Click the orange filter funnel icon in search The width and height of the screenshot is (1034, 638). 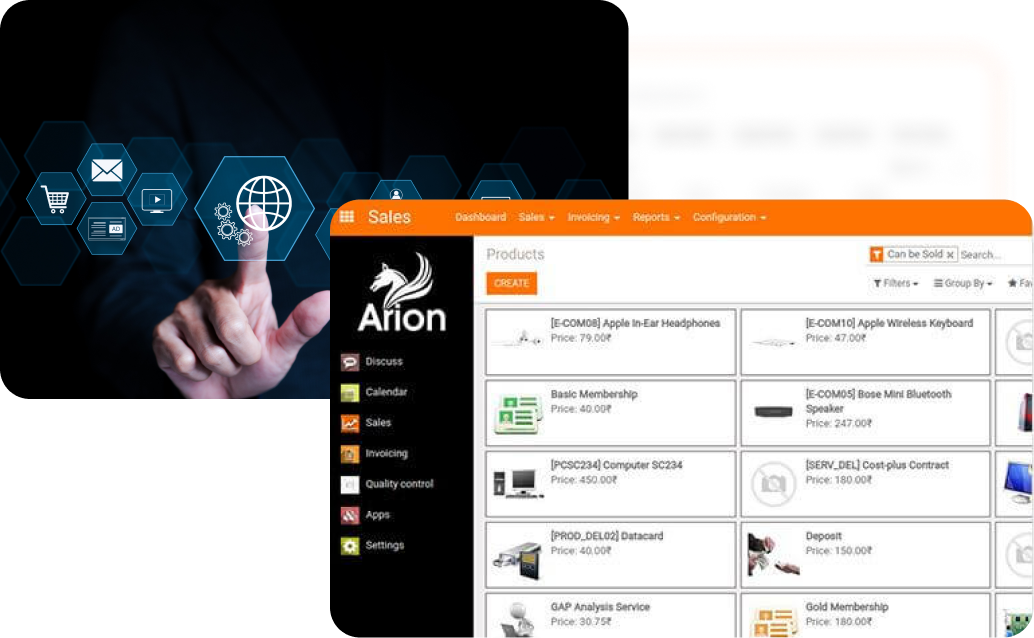click(x=876, y=254)
